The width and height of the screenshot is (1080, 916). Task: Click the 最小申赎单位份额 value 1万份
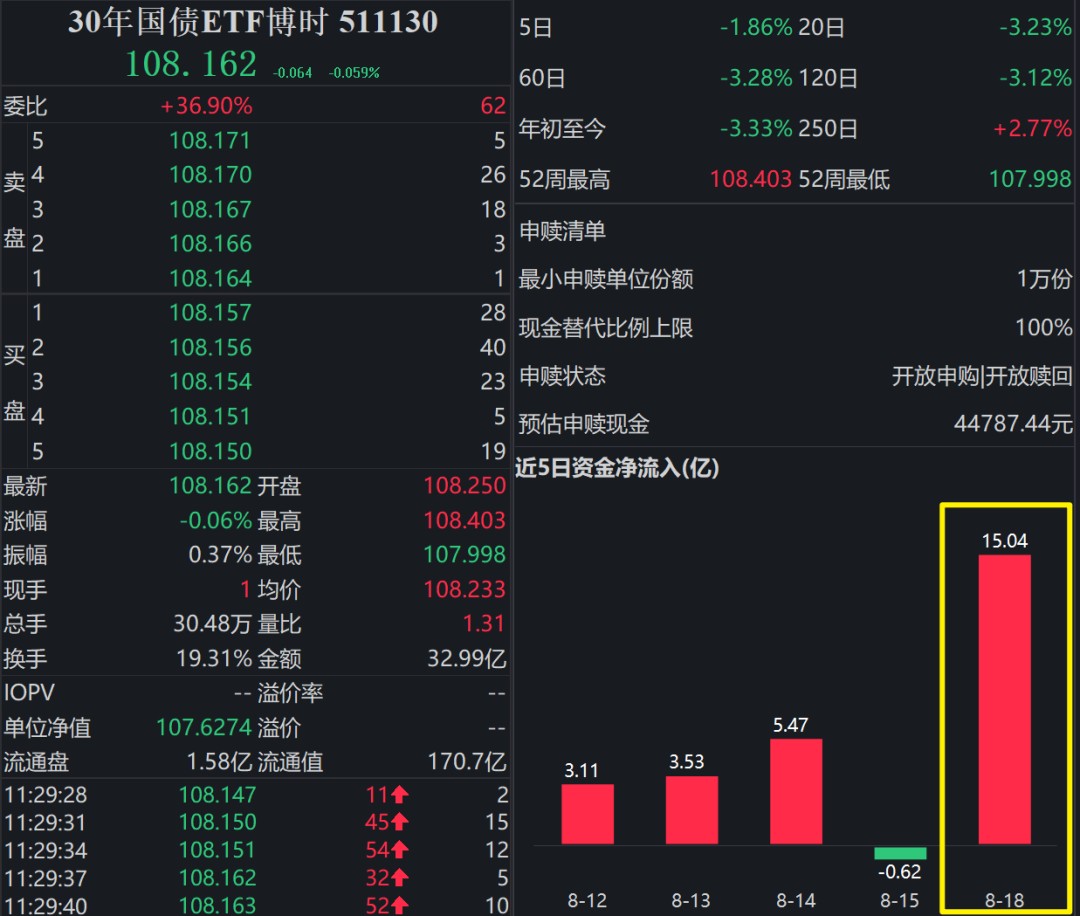point(1045,279)
